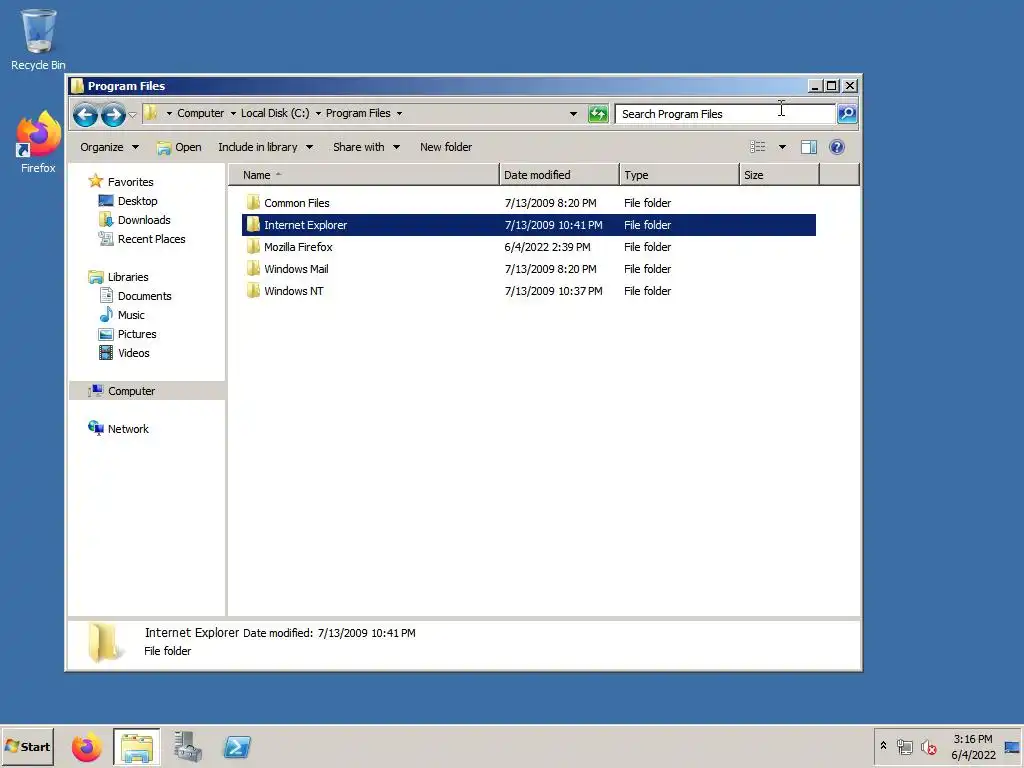Launch Firefox from the taskbar
The height and width of the screenshot is (768, 1024).
click(86, 747)
